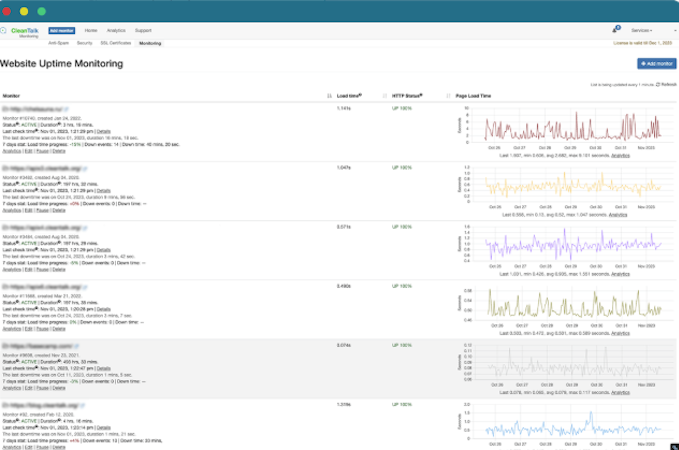The height and width of the screenshot is (450, 679).
Task: Switch to the SSL Certificates tab
Action: (116, 43)
